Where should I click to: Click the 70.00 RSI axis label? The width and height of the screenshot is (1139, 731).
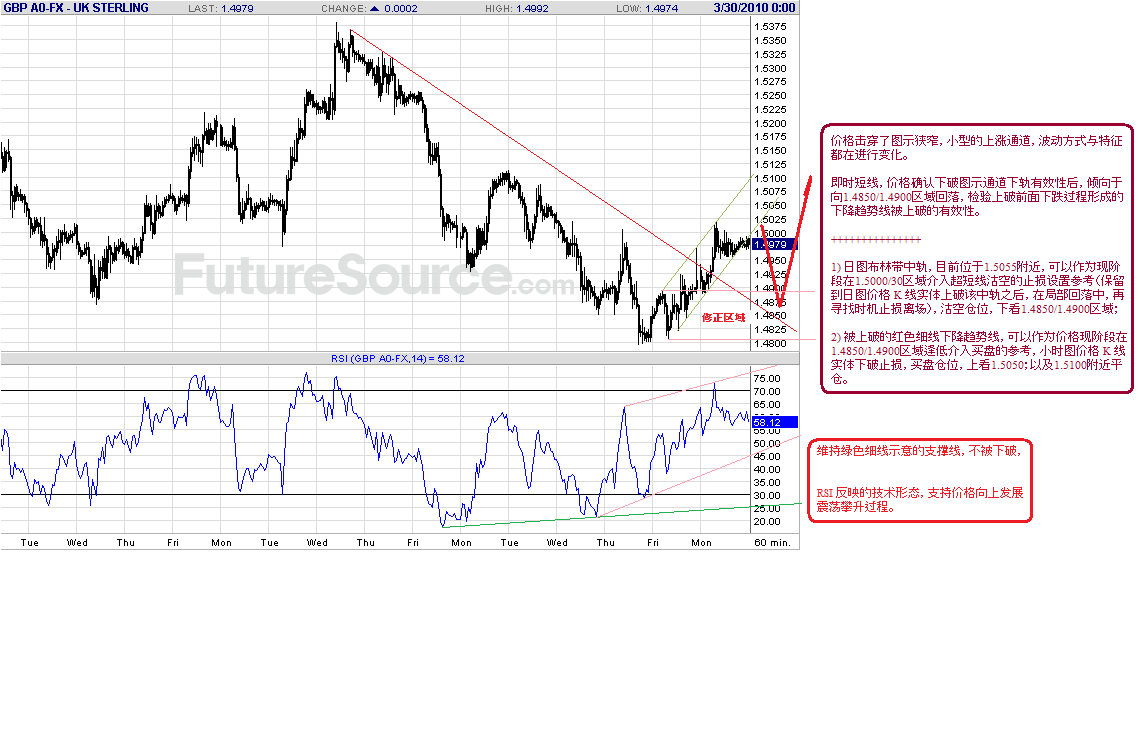767,392
